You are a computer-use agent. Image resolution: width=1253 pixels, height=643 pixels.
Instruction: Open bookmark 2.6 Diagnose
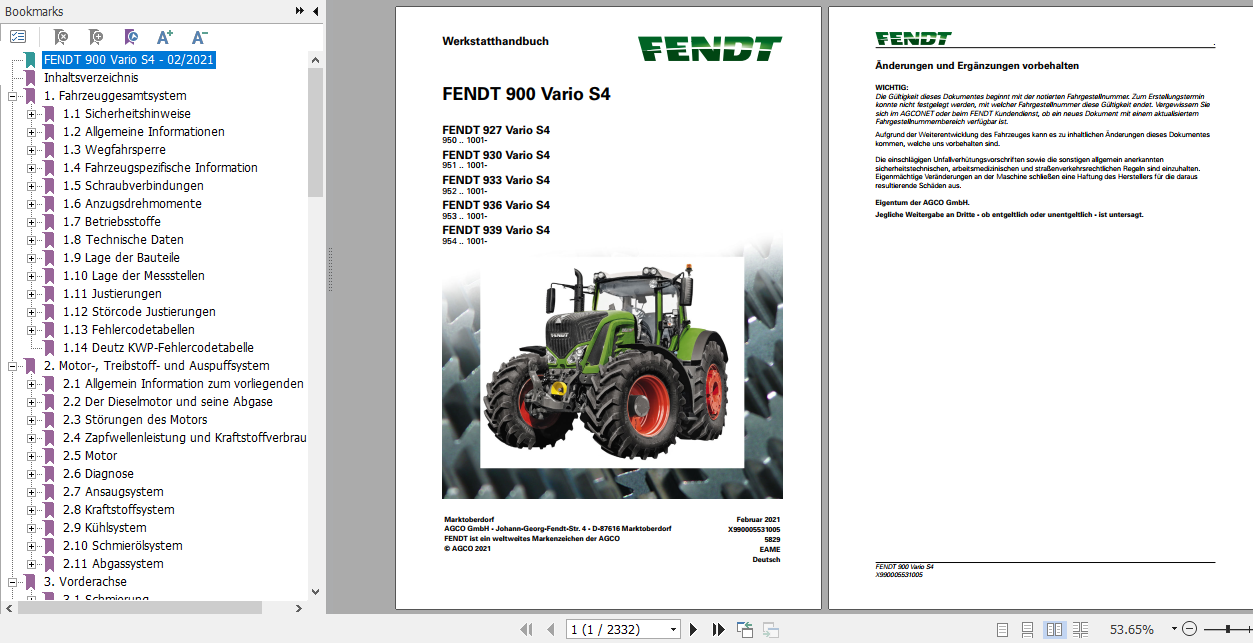coord(98,474)
